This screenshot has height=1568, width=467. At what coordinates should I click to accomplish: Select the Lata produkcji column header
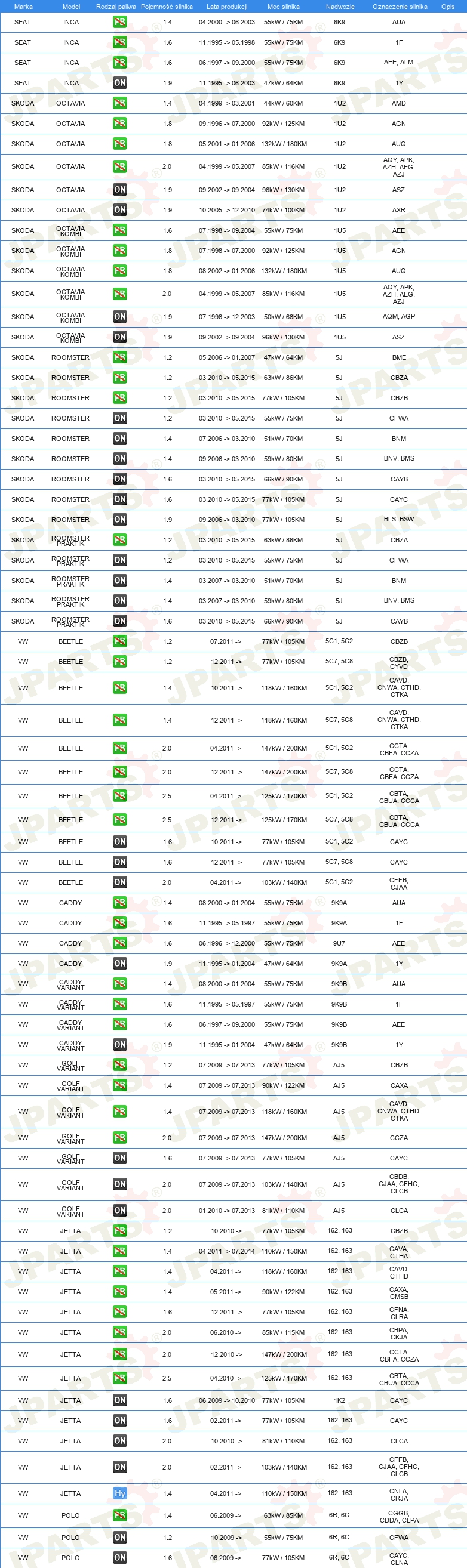226,7
